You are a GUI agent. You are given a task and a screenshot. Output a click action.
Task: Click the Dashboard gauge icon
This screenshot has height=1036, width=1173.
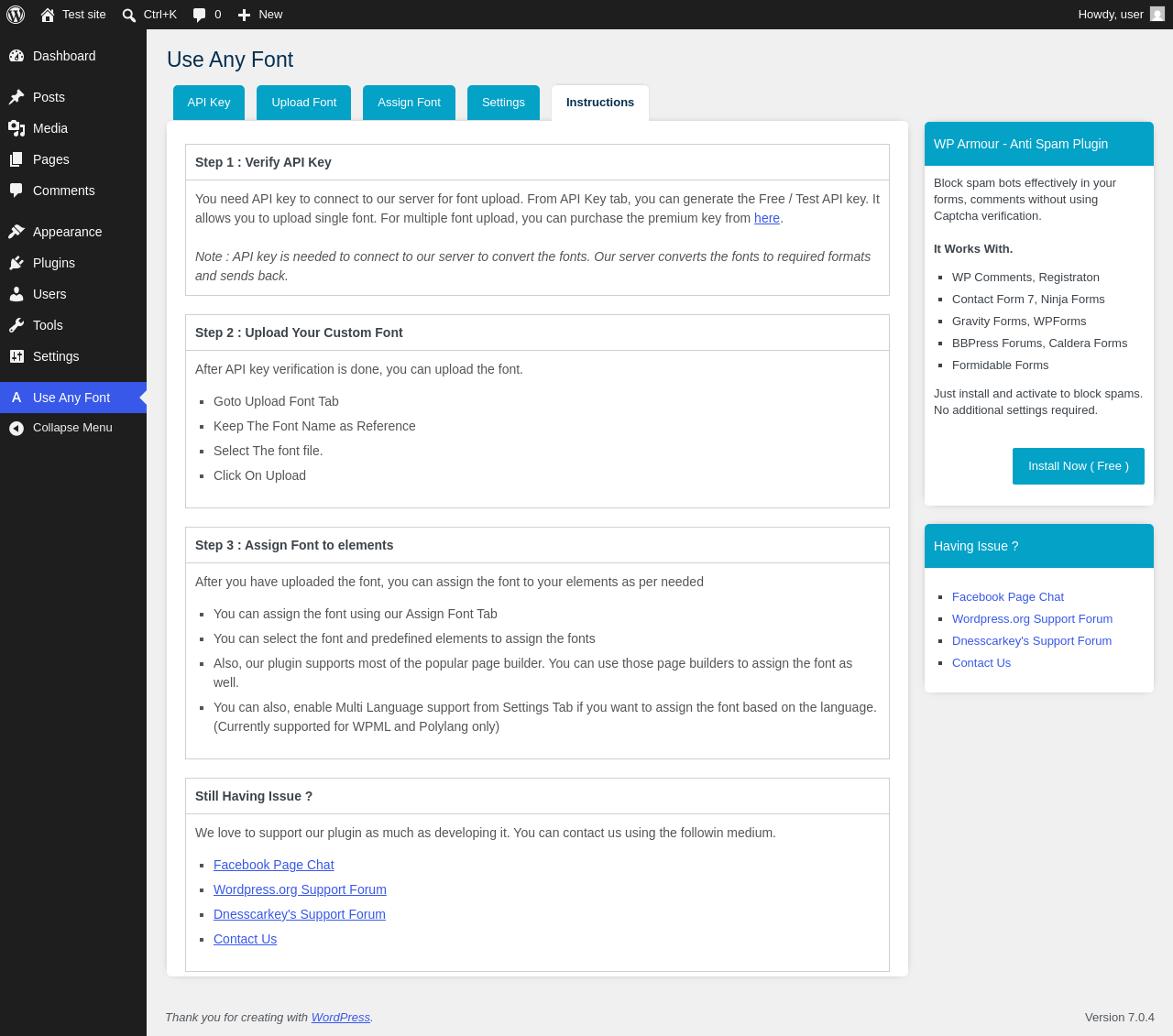16,56
